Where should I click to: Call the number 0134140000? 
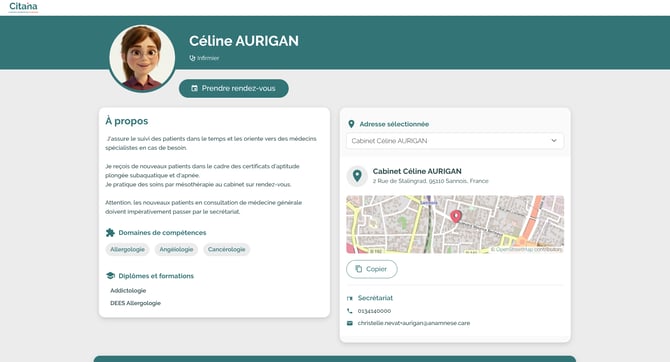click(374, 311)
